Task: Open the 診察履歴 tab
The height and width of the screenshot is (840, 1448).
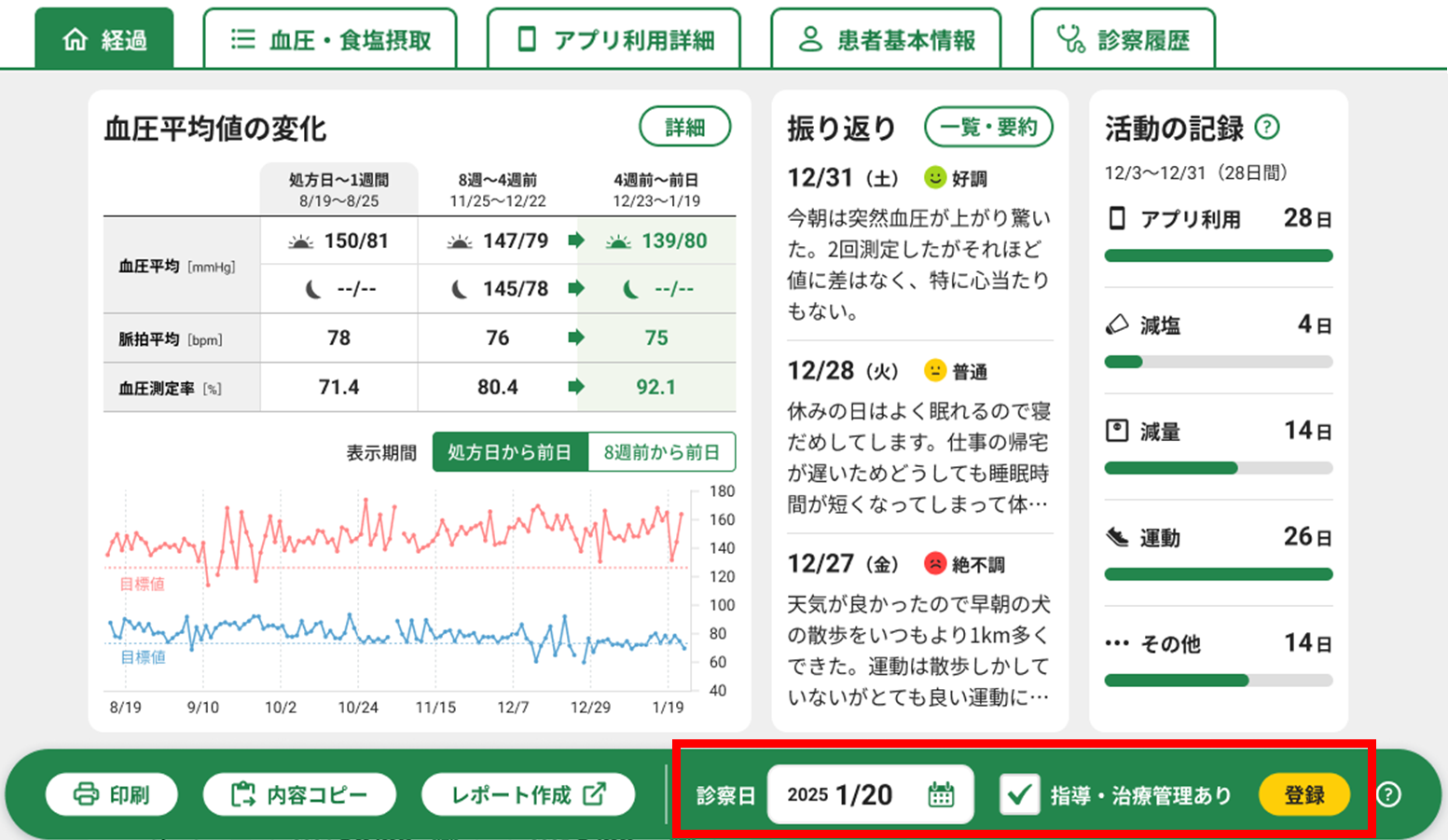Action: (1124, 39)
